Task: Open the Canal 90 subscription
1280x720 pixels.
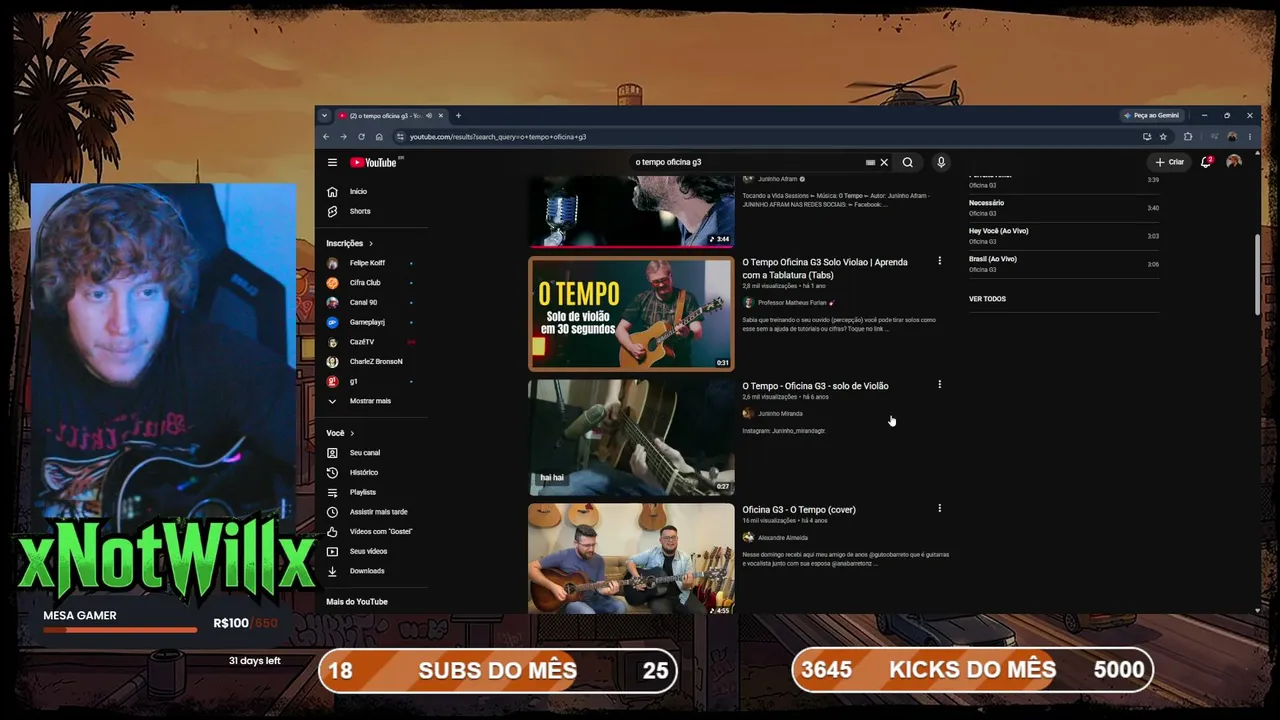Action: (363, 302)
